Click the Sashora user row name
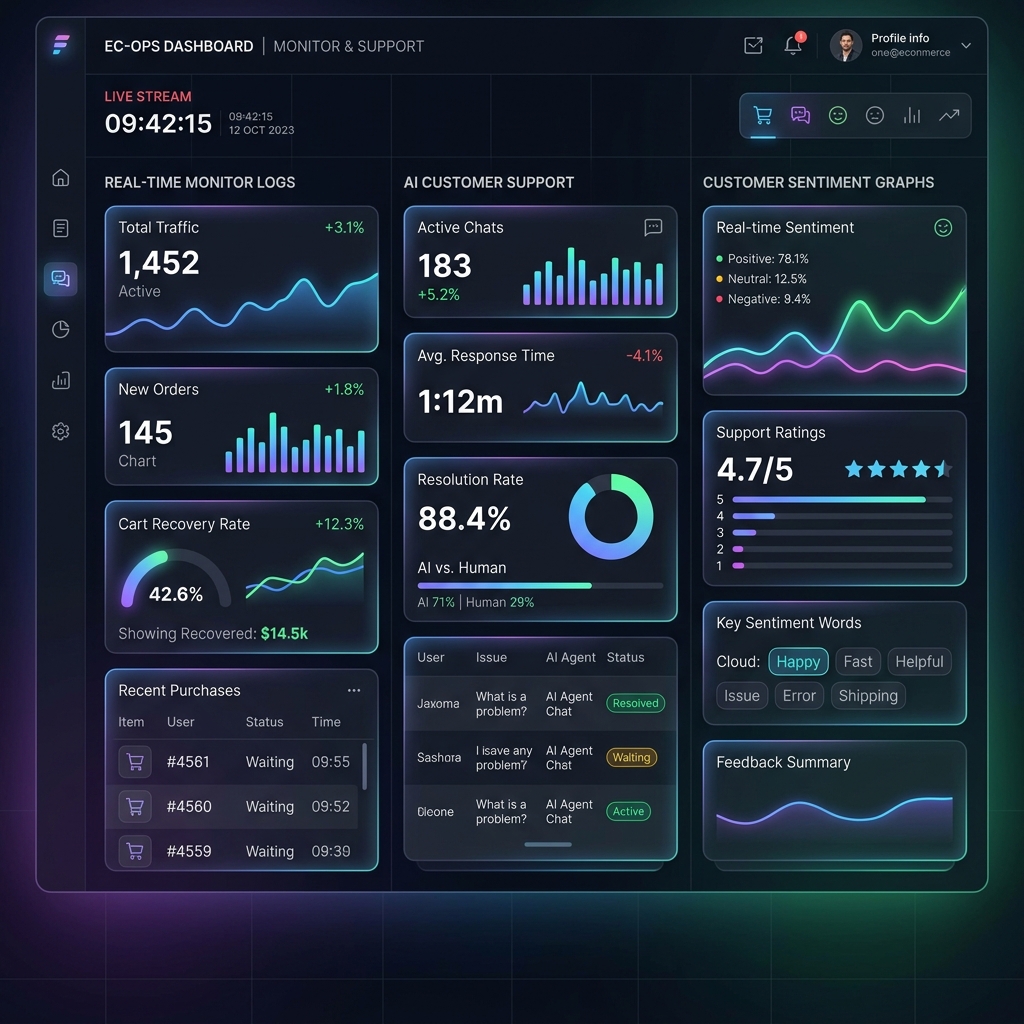The height and width of the screenshot is (1024, 1024). click(439, 758)
